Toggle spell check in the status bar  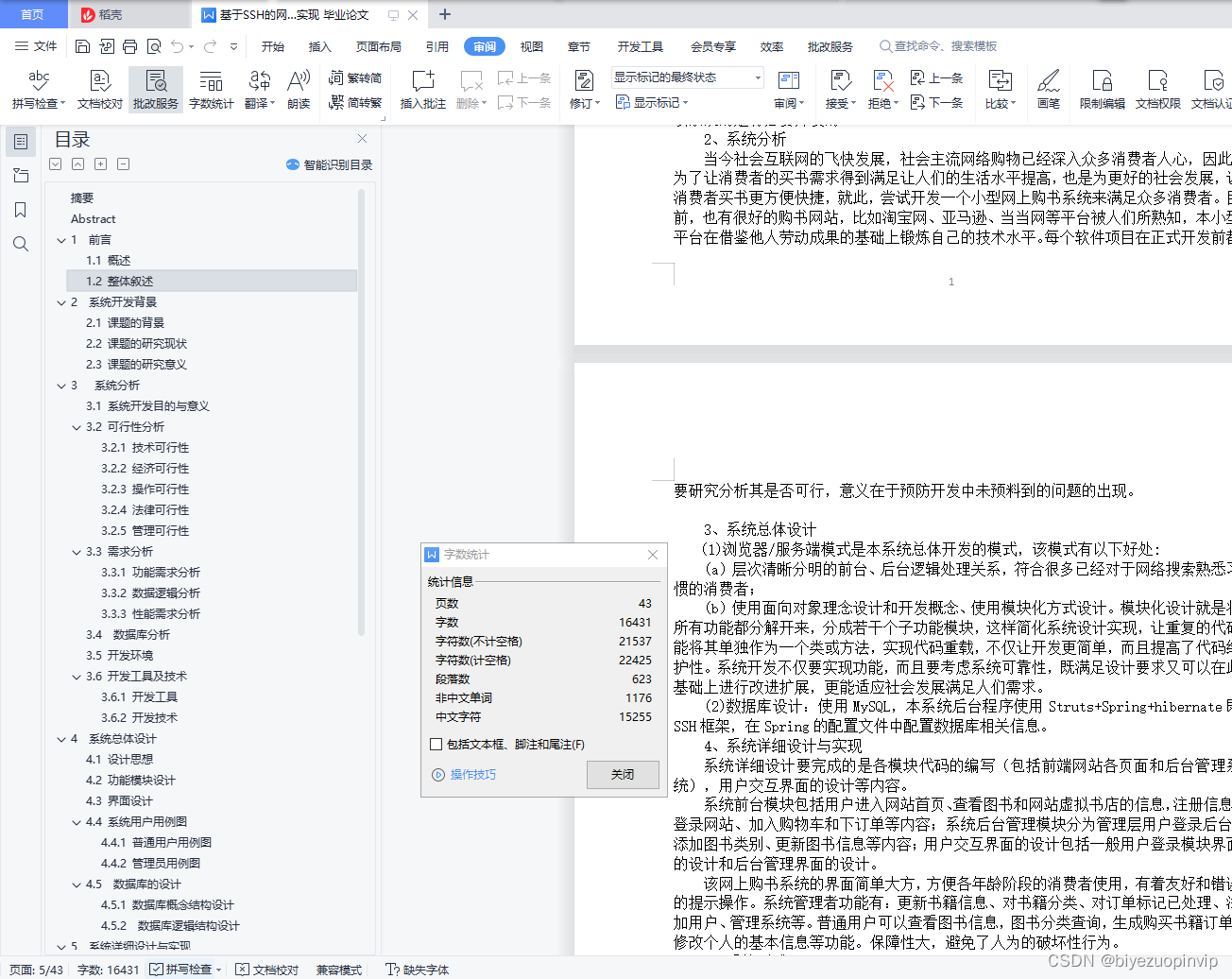(x=186, y=969)
